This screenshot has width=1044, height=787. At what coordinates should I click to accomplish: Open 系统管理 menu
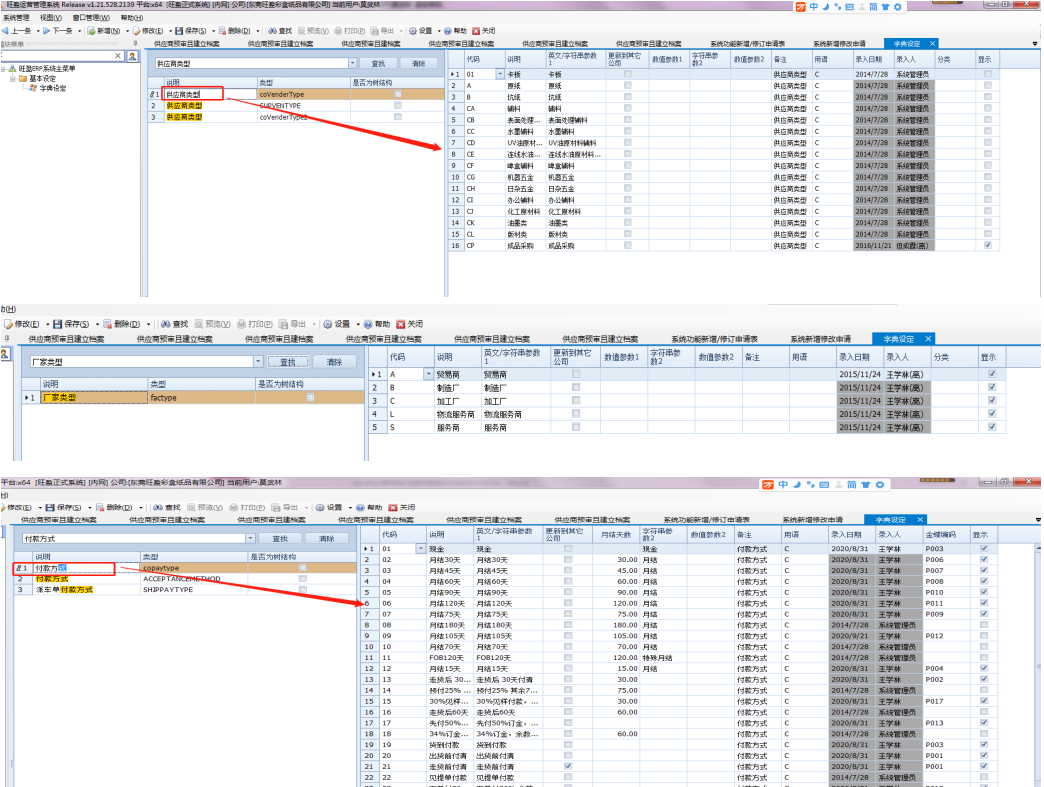[x=16, y=18]
